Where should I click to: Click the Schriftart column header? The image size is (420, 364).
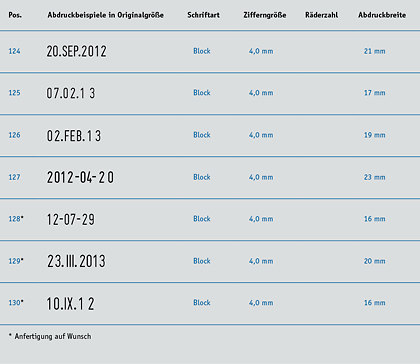pos(203,15)
